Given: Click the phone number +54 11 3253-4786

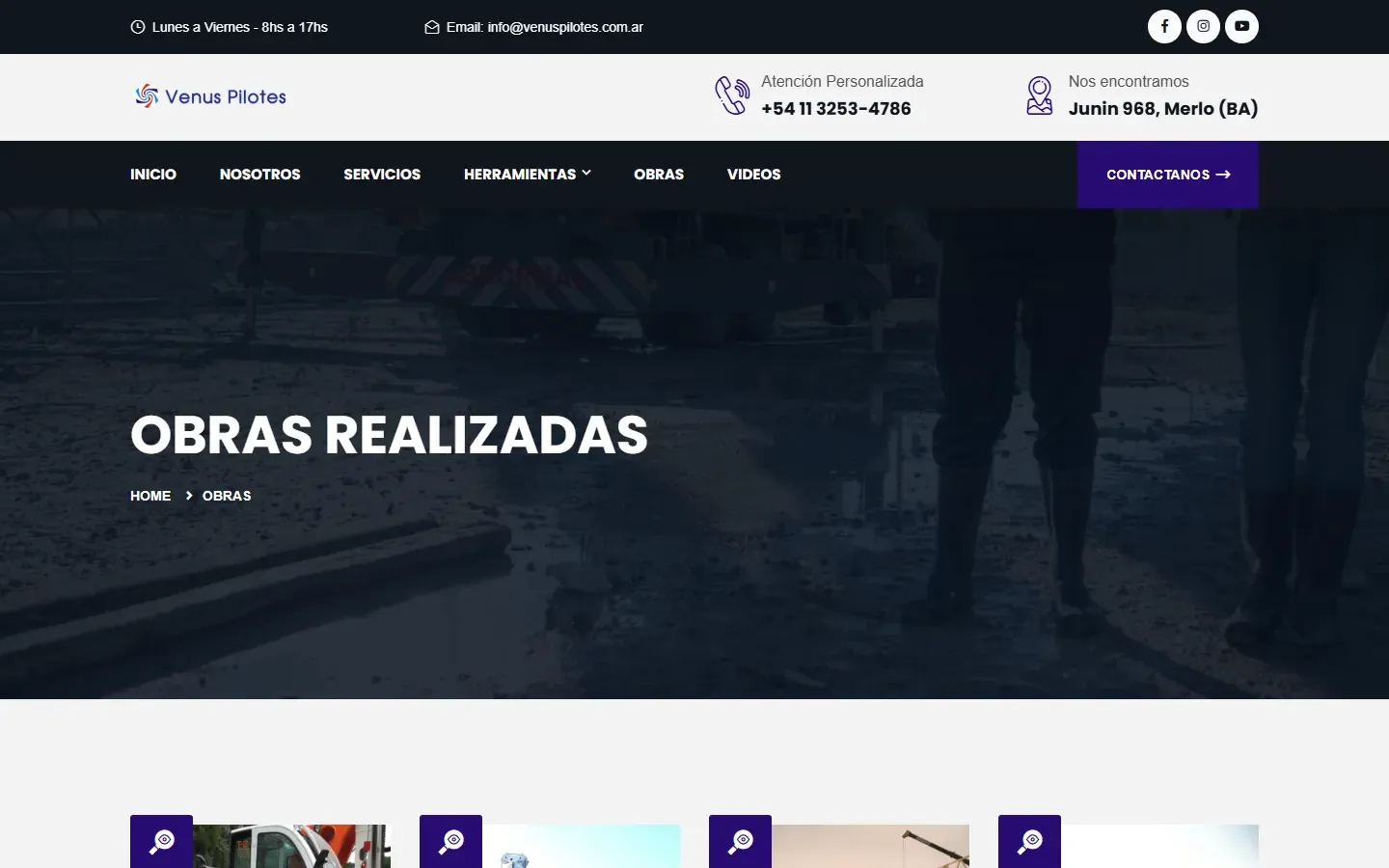Looking at the screenshot, I should [x=836, y=109].
